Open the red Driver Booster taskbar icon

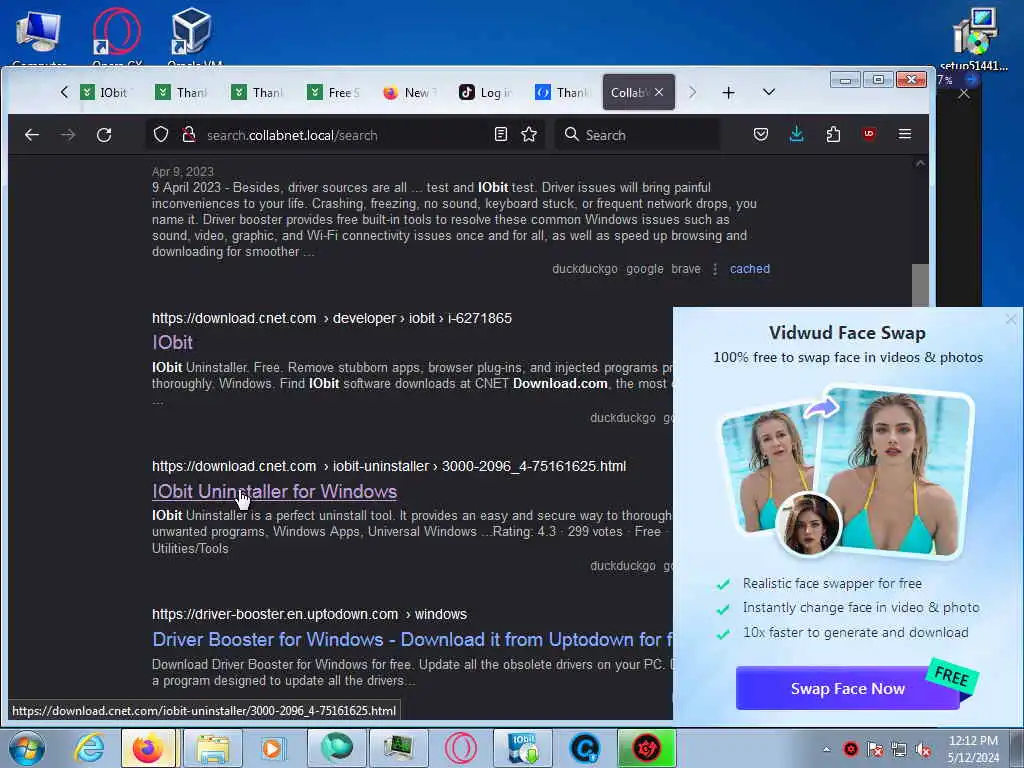click(647, 748)
